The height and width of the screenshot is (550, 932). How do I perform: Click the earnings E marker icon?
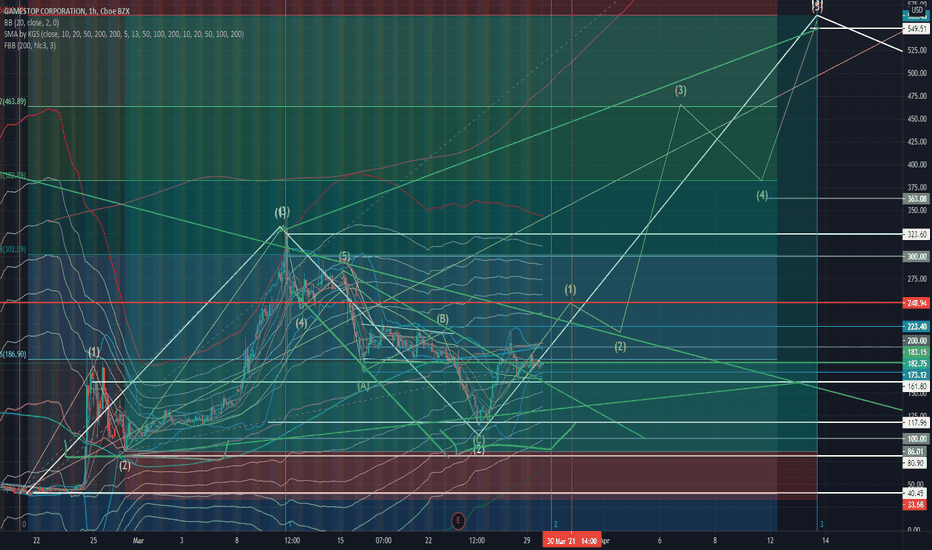coord(458,521)
